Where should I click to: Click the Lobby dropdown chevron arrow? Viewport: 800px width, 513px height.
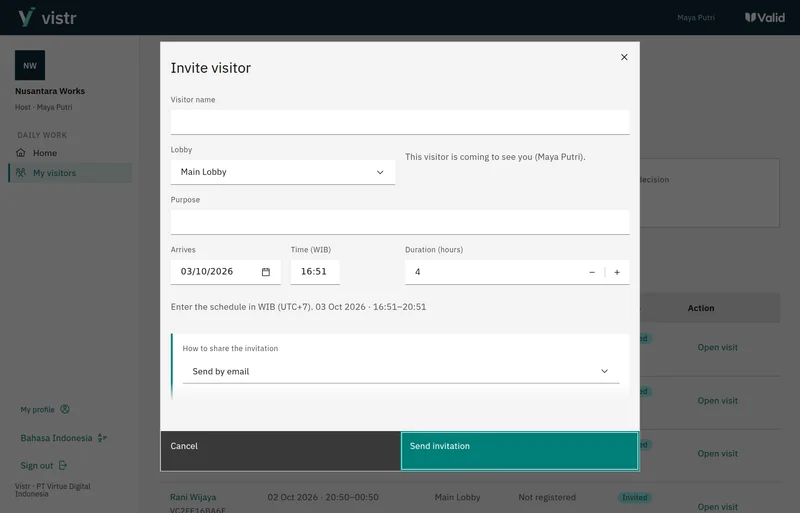click(x=380, y=173)
